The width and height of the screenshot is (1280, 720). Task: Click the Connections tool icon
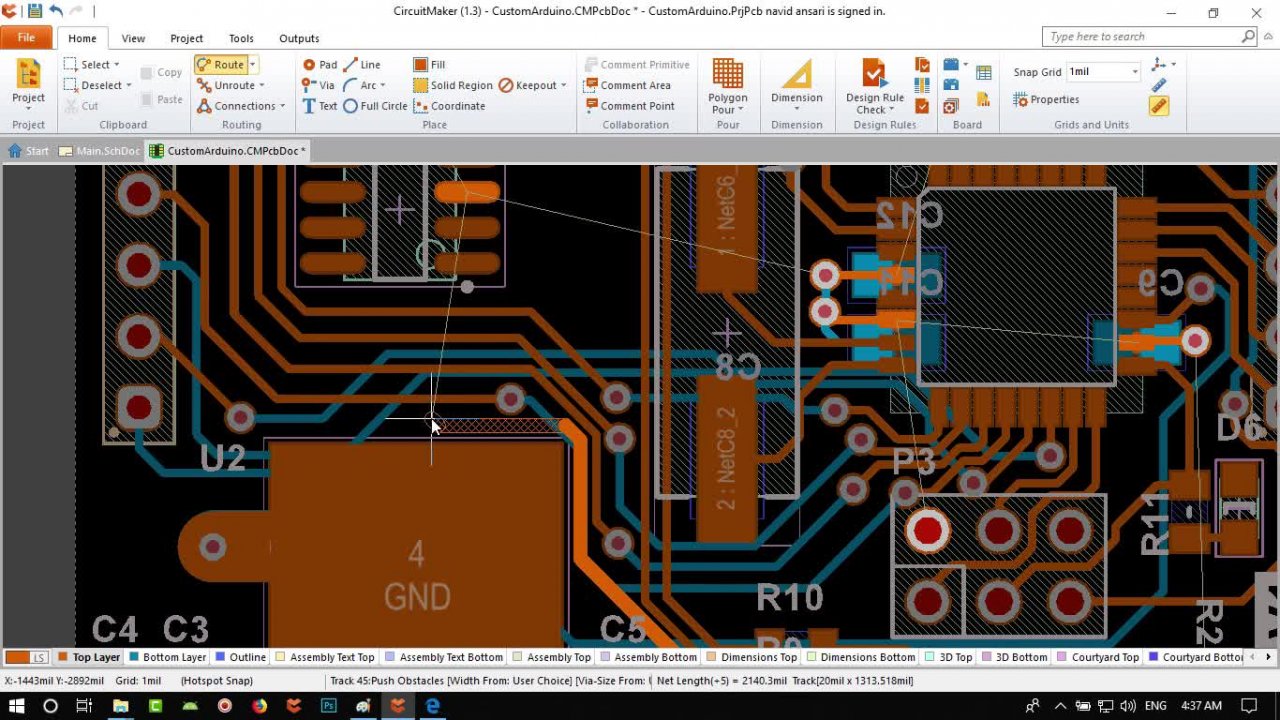point(204,106)
